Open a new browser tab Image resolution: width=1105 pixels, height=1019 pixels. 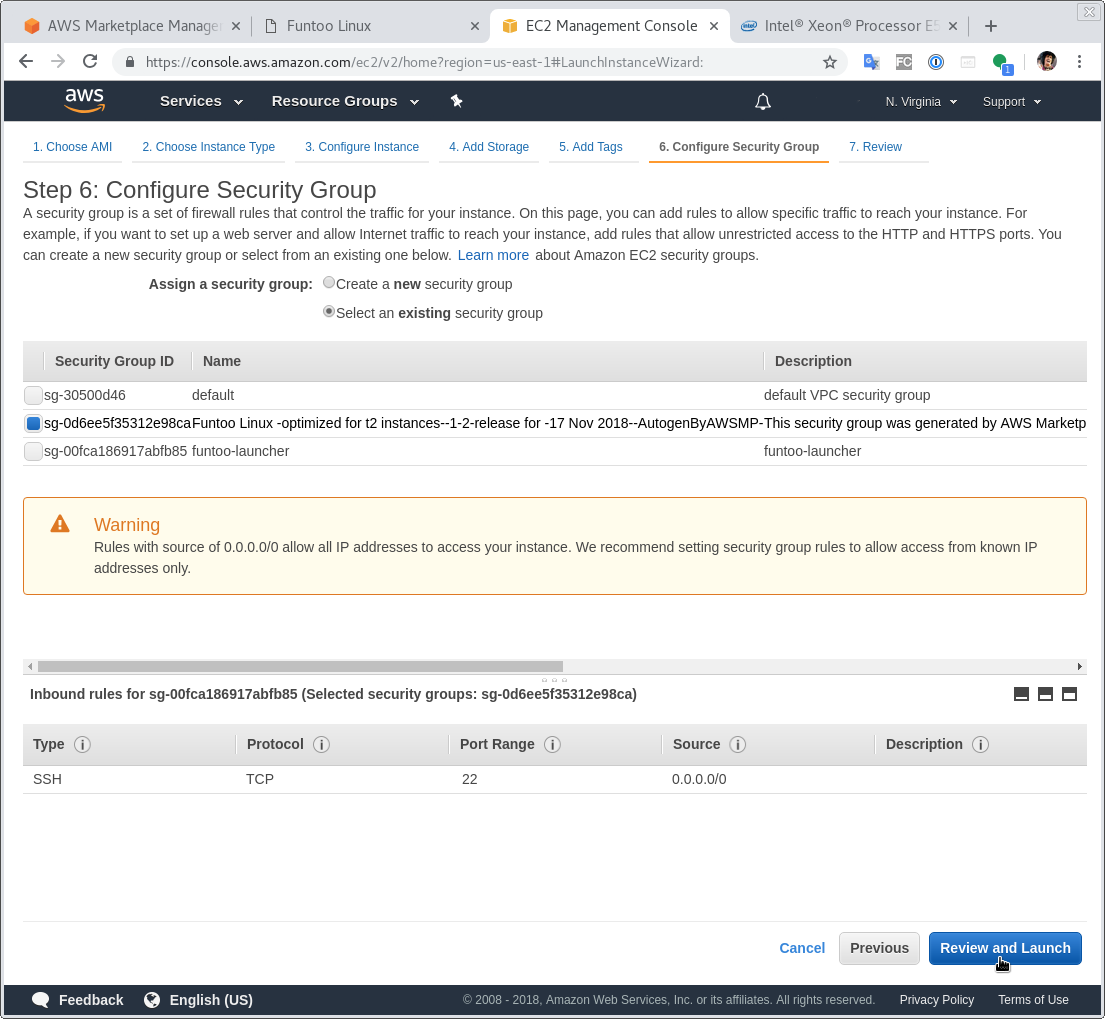coord(990,26)
